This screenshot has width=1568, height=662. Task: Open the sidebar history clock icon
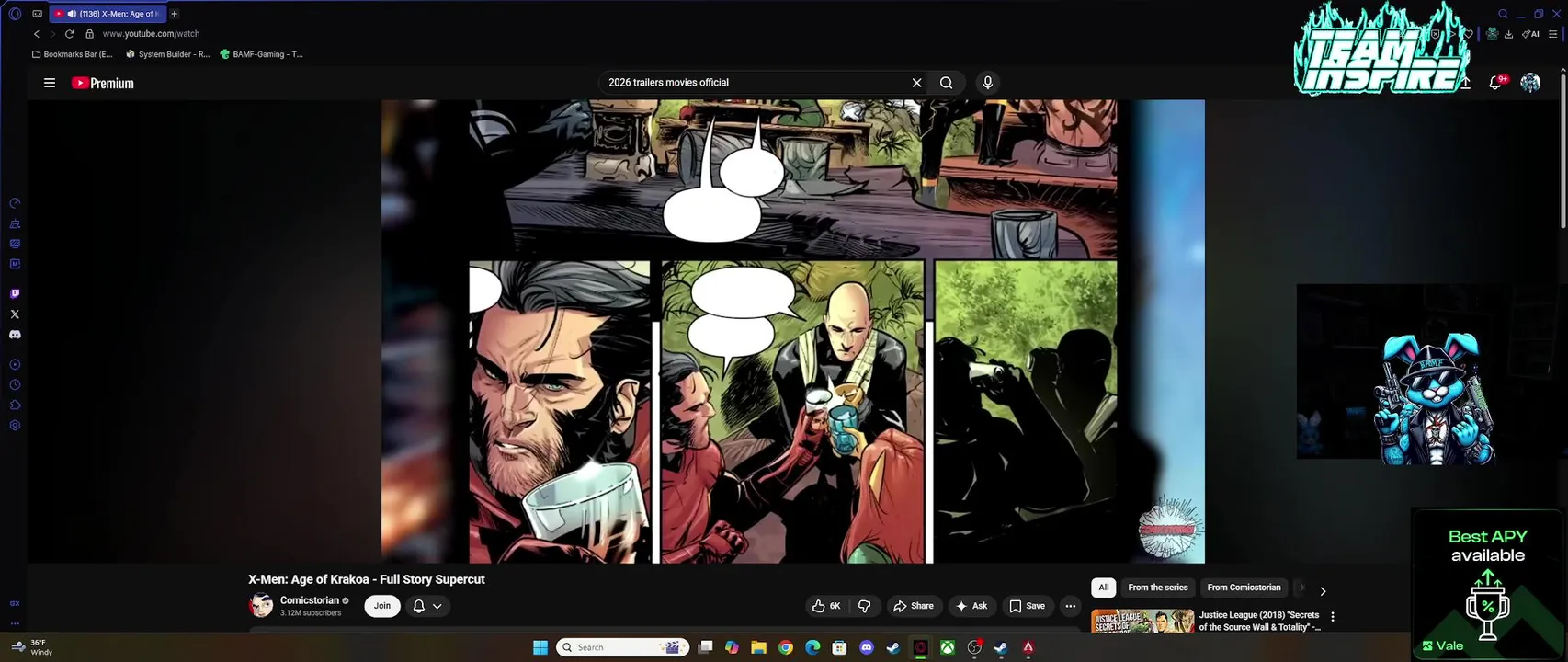tap(15, 385)
